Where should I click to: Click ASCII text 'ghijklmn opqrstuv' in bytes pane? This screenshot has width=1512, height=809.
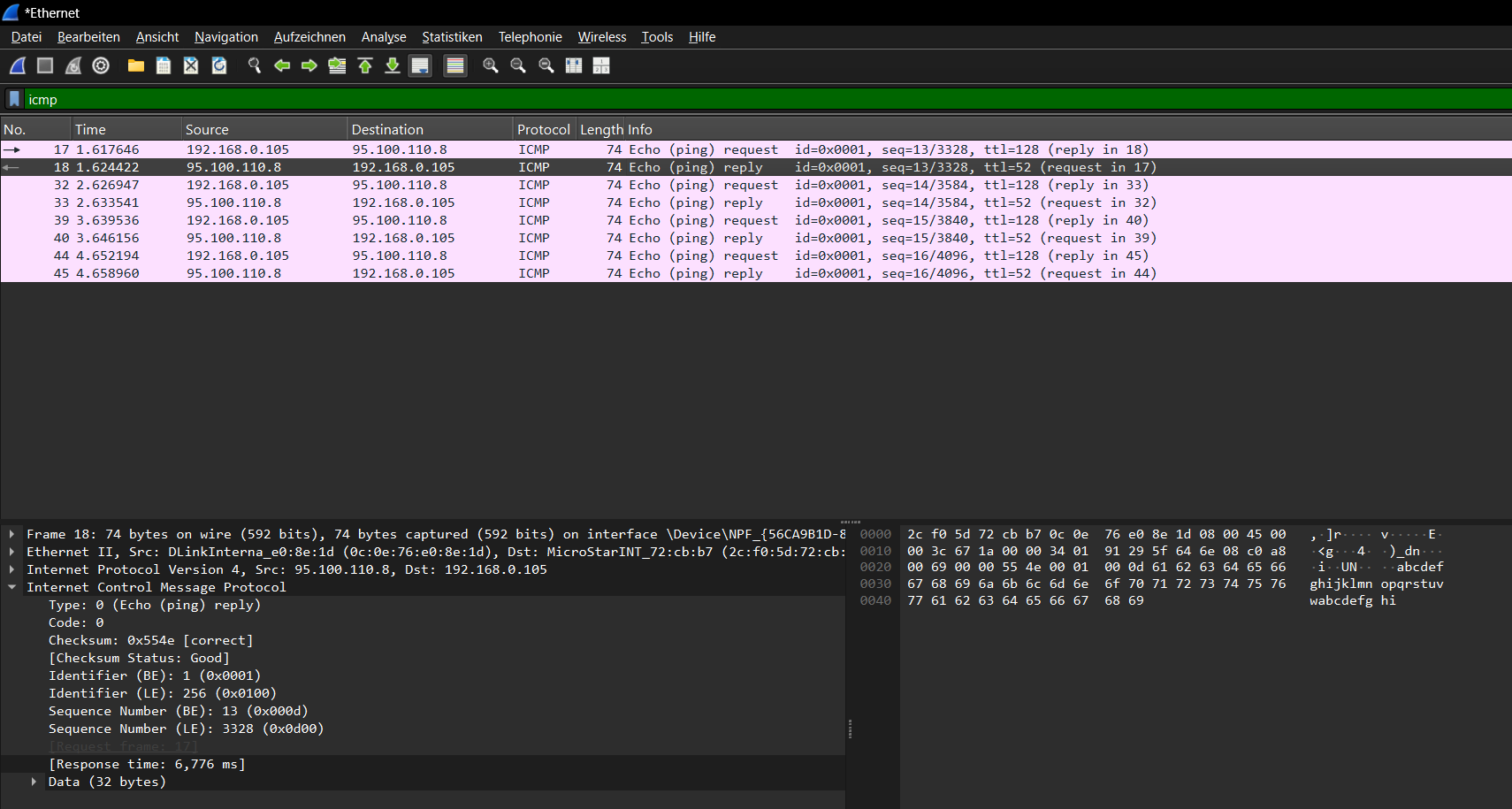tap(1376, 584)
